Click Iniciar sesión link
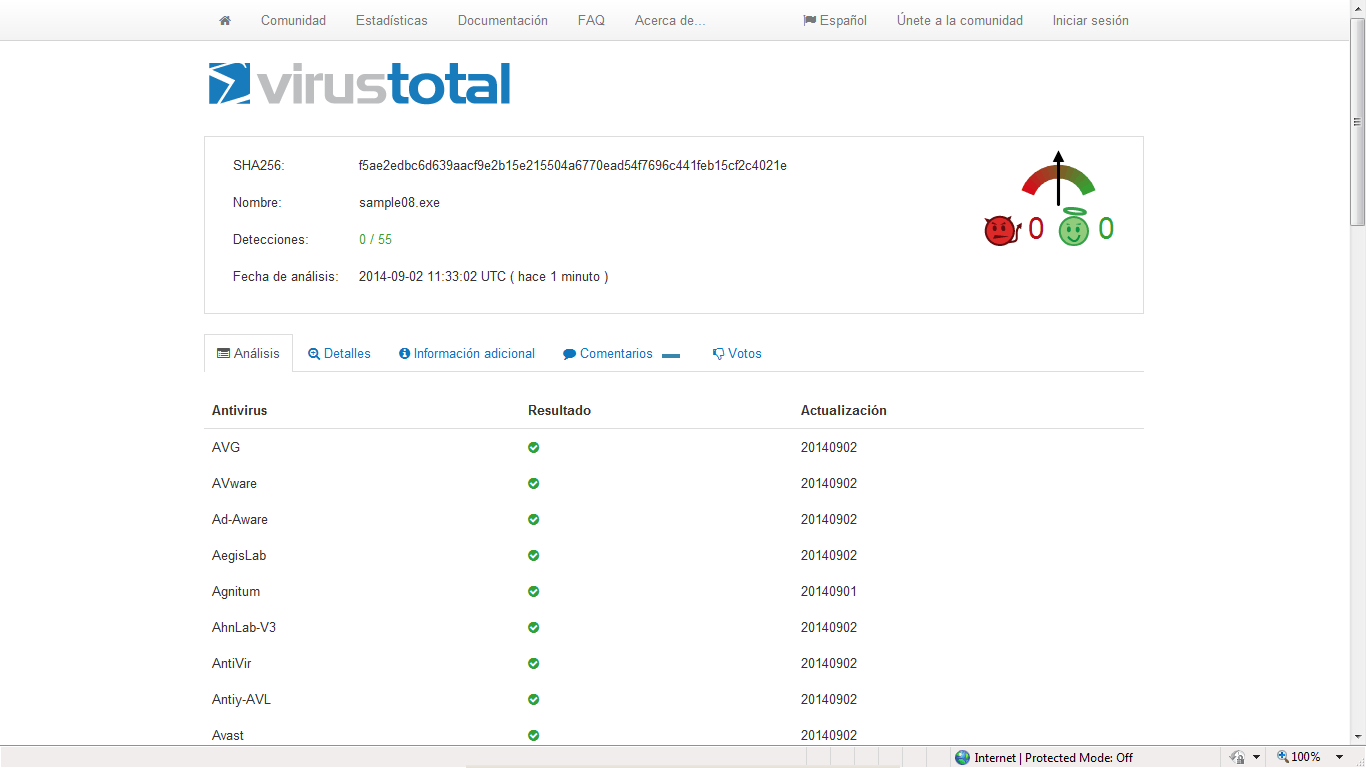 point(1090,20)
